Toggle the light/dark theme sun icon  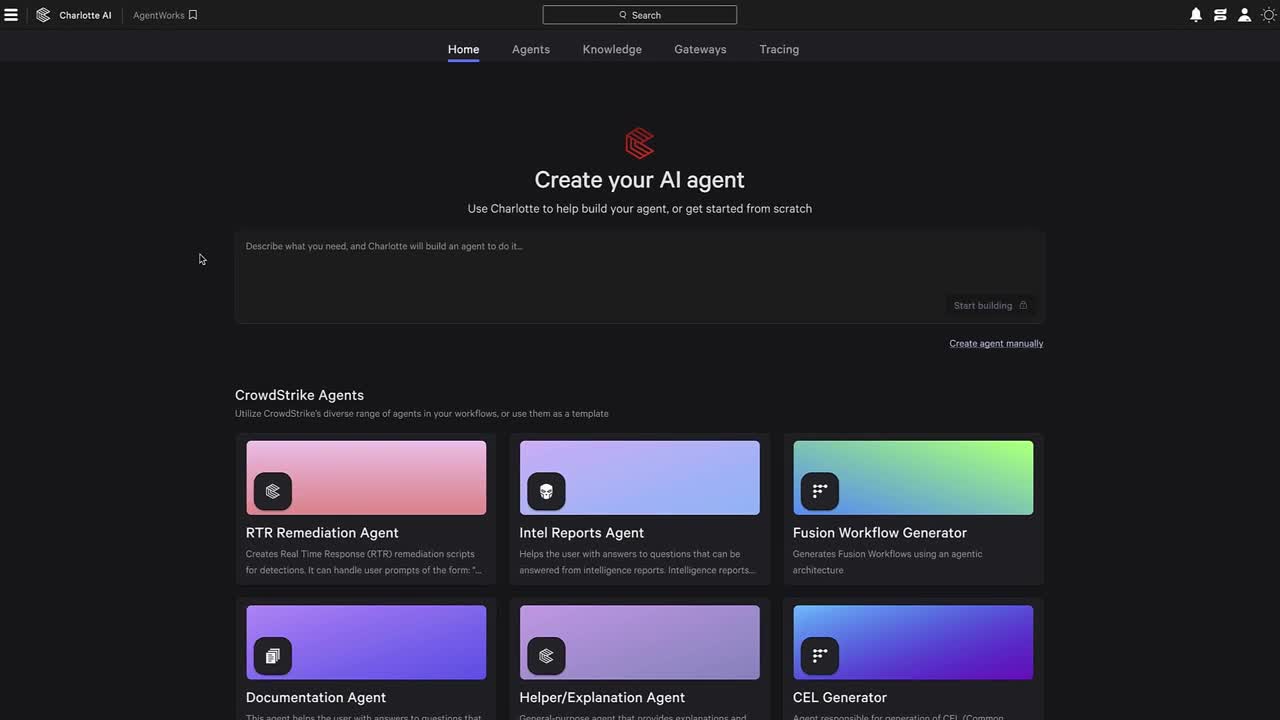click(1268, 15)
